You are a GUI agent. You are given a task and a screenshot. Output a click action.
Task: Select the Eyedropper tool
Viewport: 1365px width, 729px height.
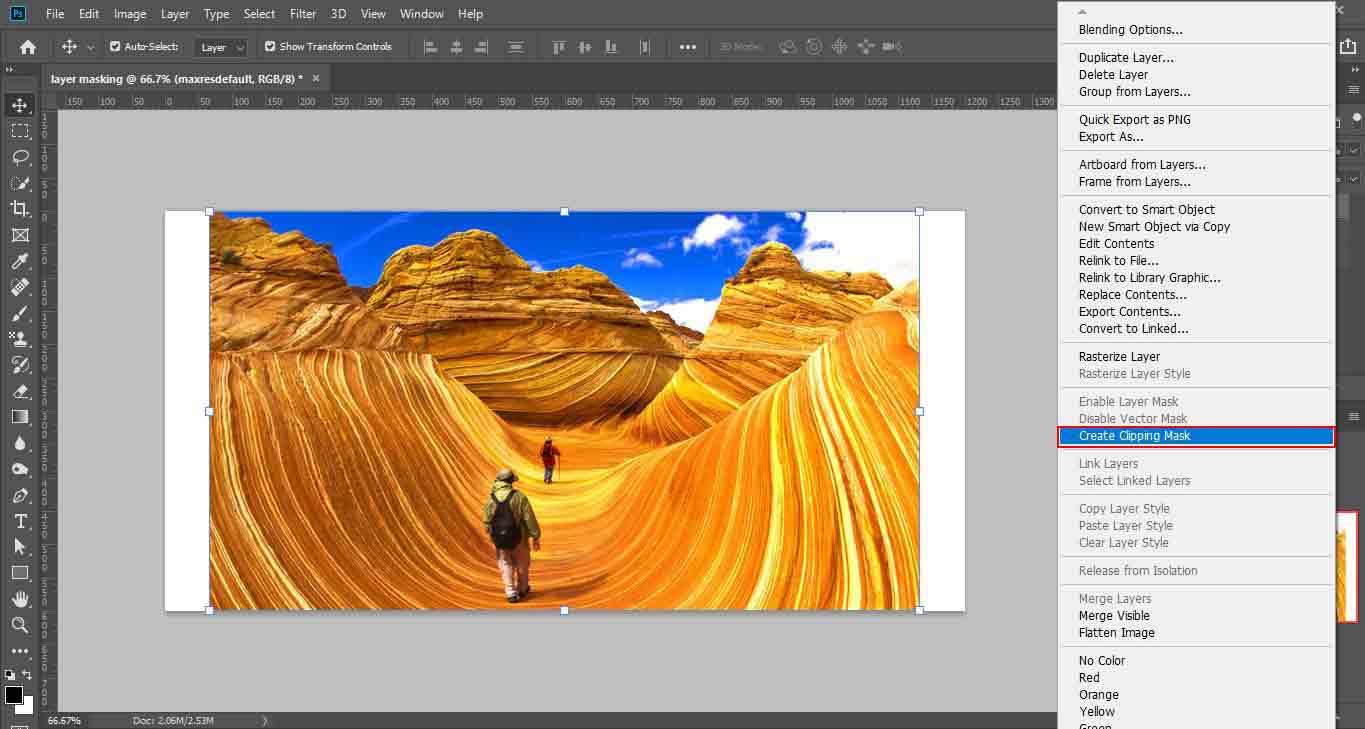[20, 261]
